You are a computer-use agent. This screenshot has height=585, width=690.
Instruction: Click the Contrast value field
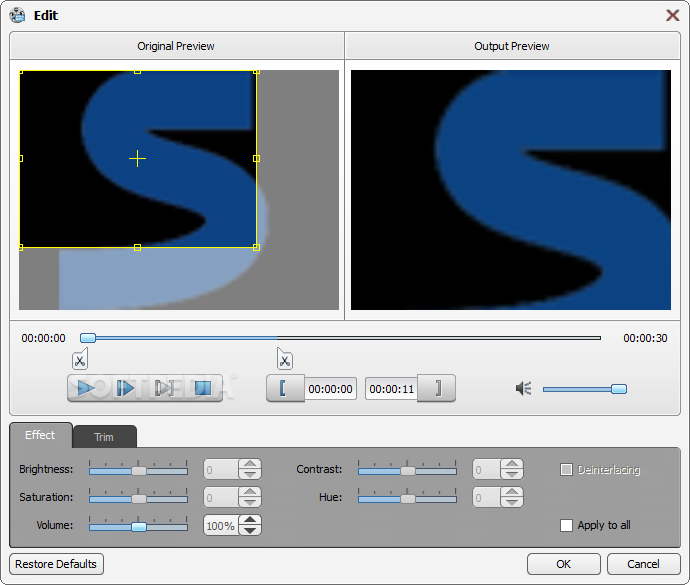tap(486, 469)
